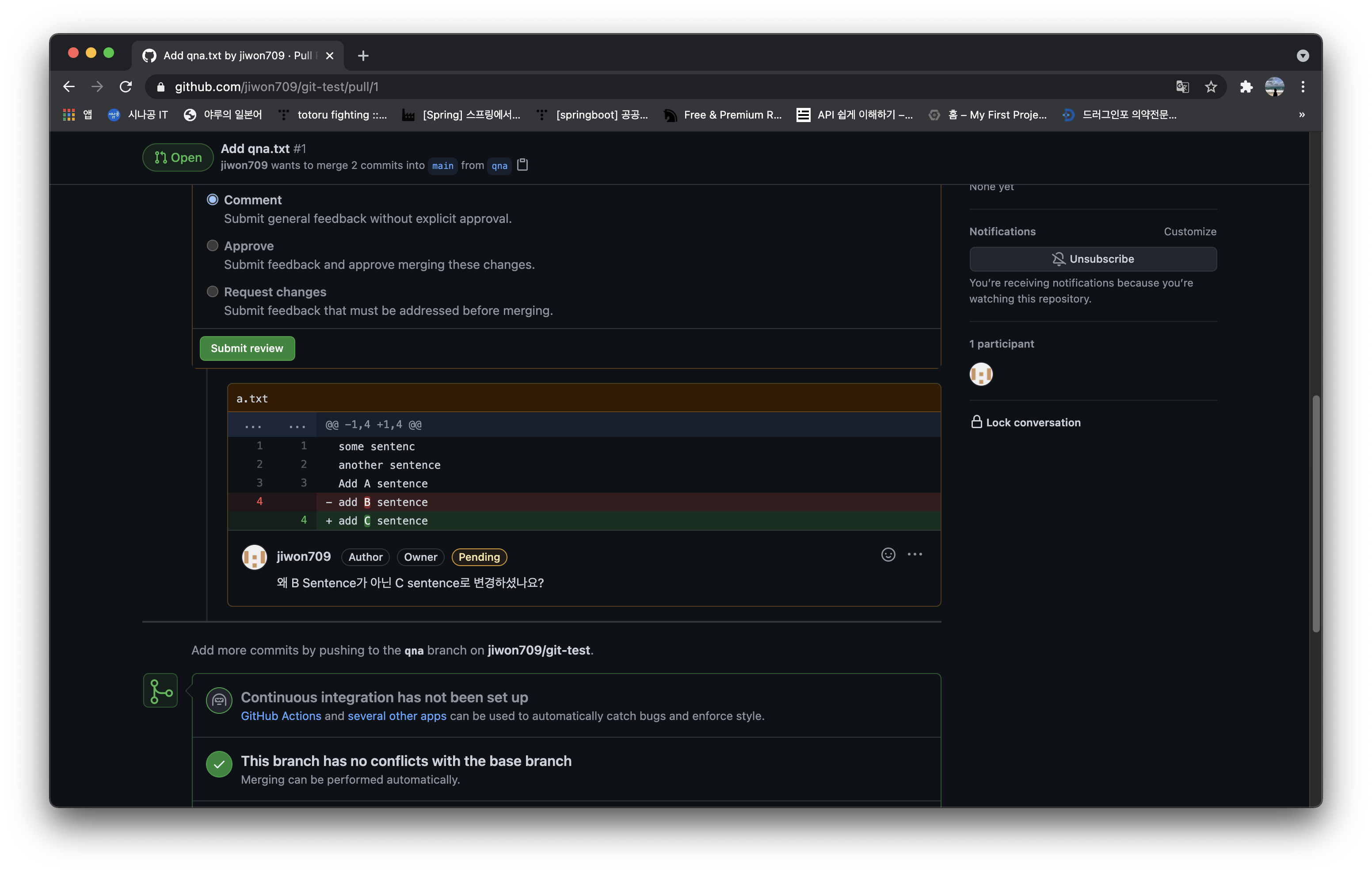Click the participant avatar in sidebar
Viewport: 1372px width, 873px height.
[x=981, y=374]
